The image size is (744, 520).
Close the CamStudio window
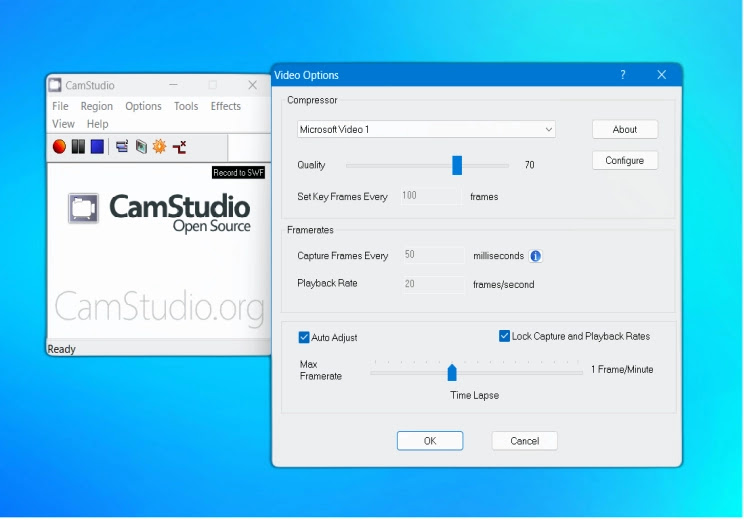pyautogui.click(x=252, y=85)
